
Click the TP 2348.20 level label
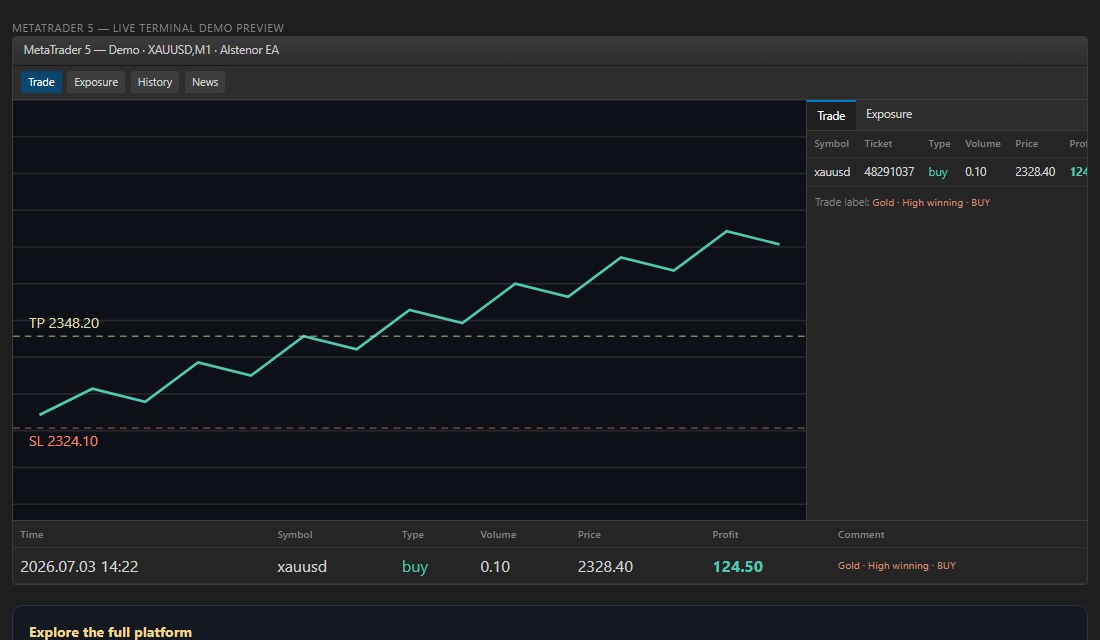click(x=64, y=324)
